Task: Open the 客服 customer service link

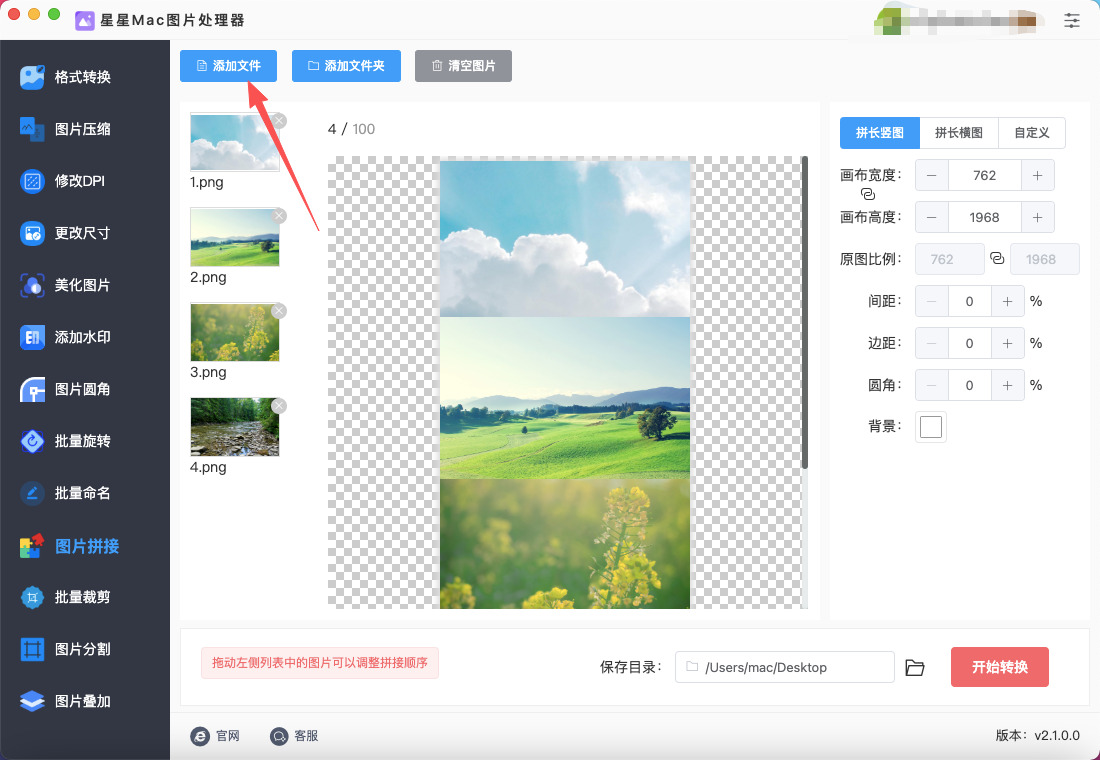Action: (x=295, y=735)
